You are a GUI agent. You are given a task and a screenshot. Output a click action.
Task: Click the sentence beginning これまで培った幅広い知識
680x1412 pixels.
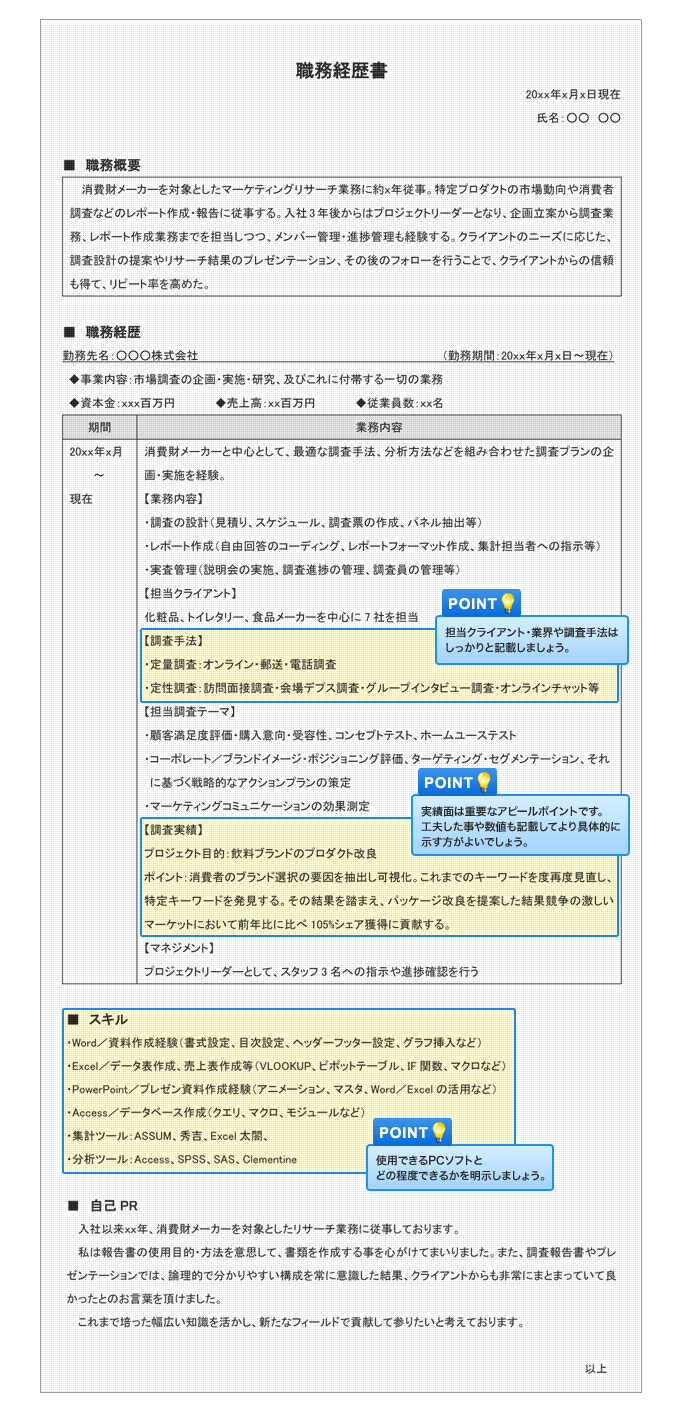point(301,1322)
